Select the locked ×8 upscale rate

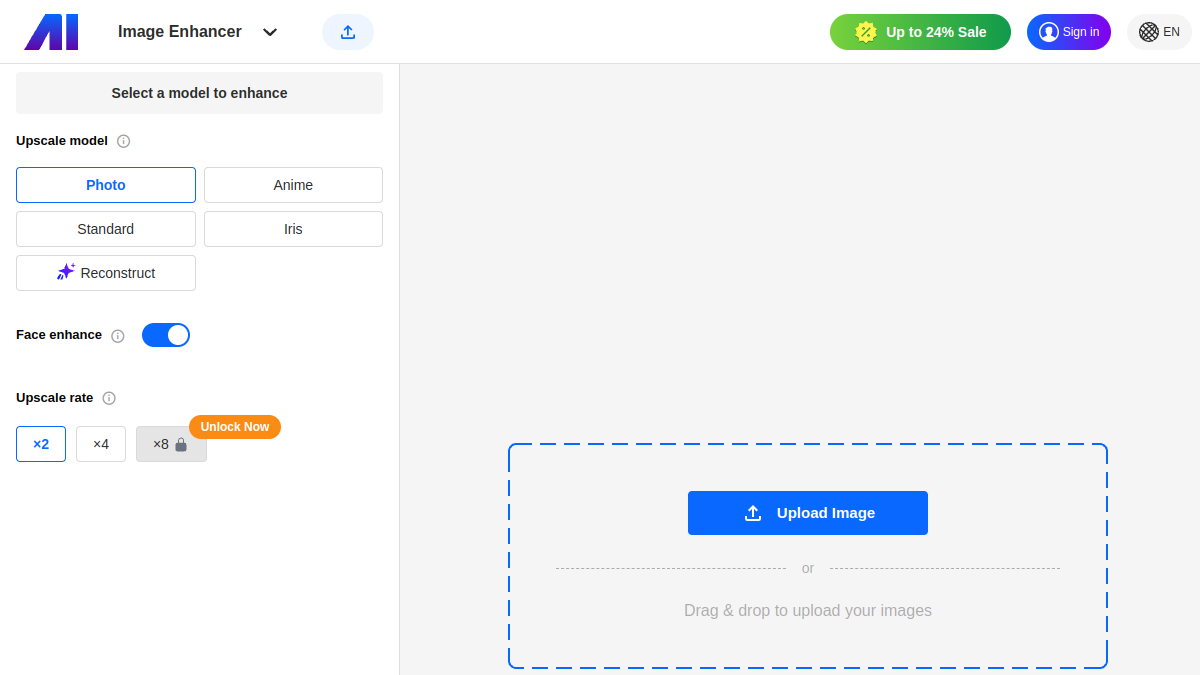point(171,444)
